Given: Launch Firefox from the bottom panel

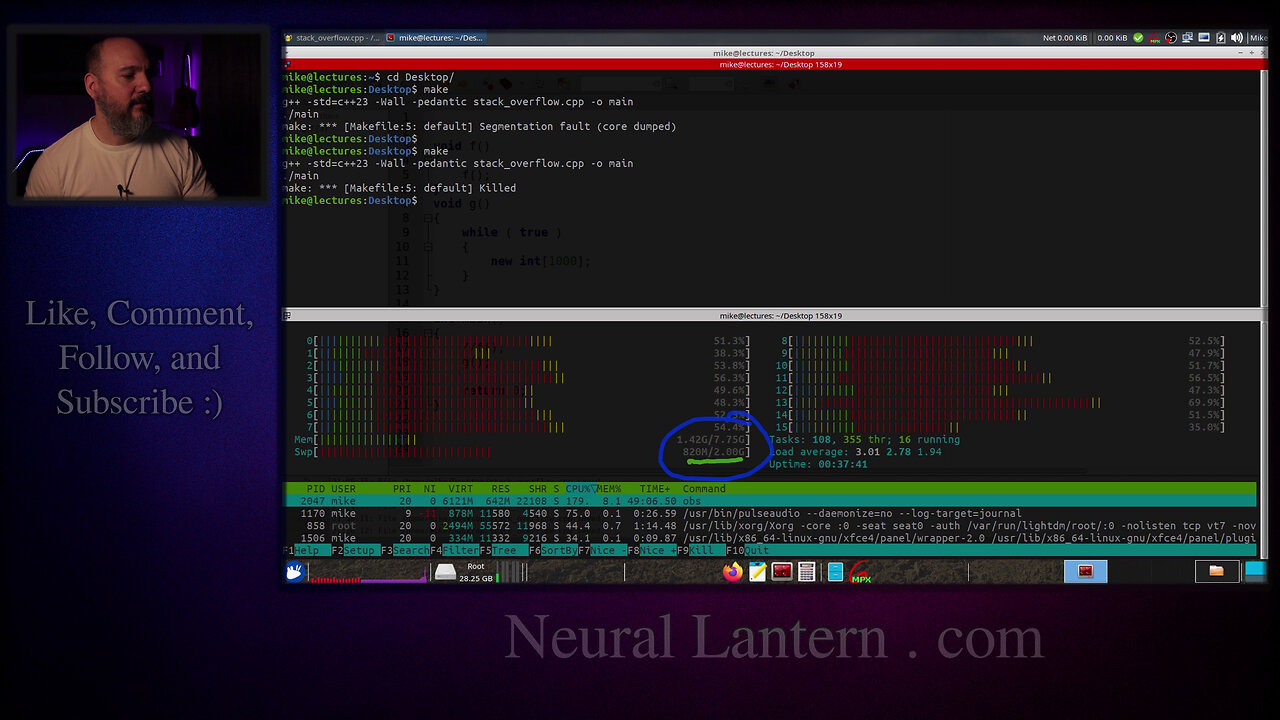Looking at the screenshot, I should click(733, 572).
